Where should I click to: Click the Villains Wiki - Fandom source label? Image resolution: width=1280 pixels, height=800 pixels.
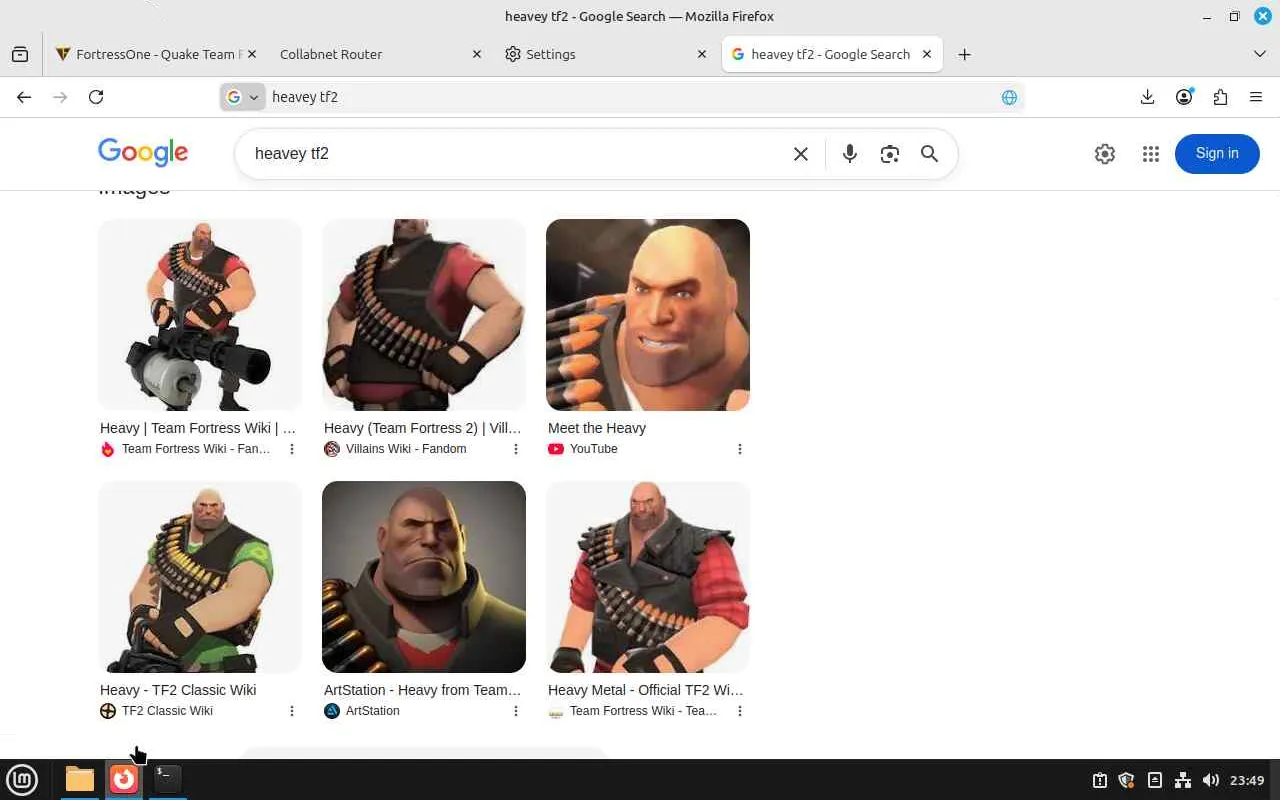coord(406,449)
